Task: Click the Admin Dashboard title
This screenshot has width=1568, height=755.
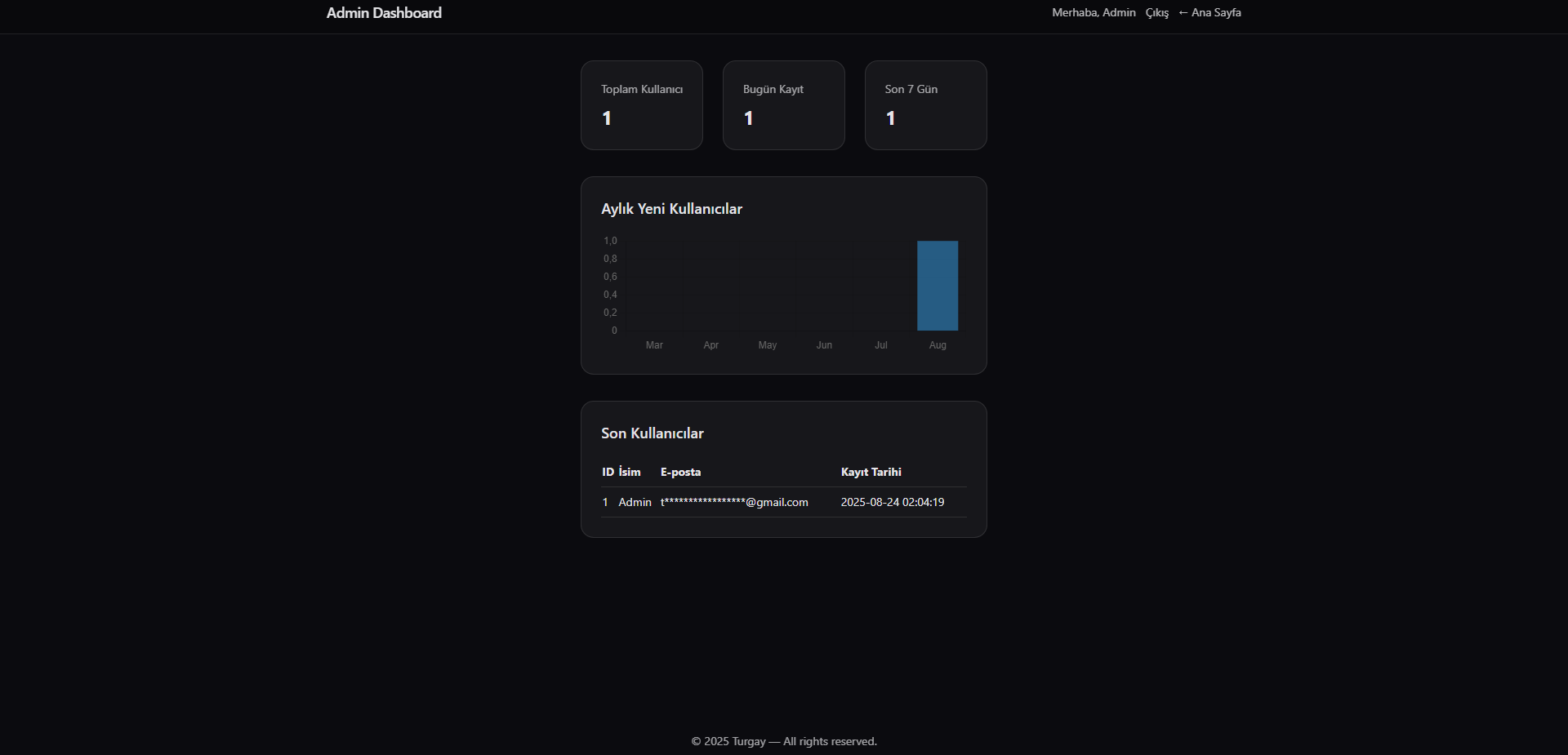Action: (x=384, y=13)
